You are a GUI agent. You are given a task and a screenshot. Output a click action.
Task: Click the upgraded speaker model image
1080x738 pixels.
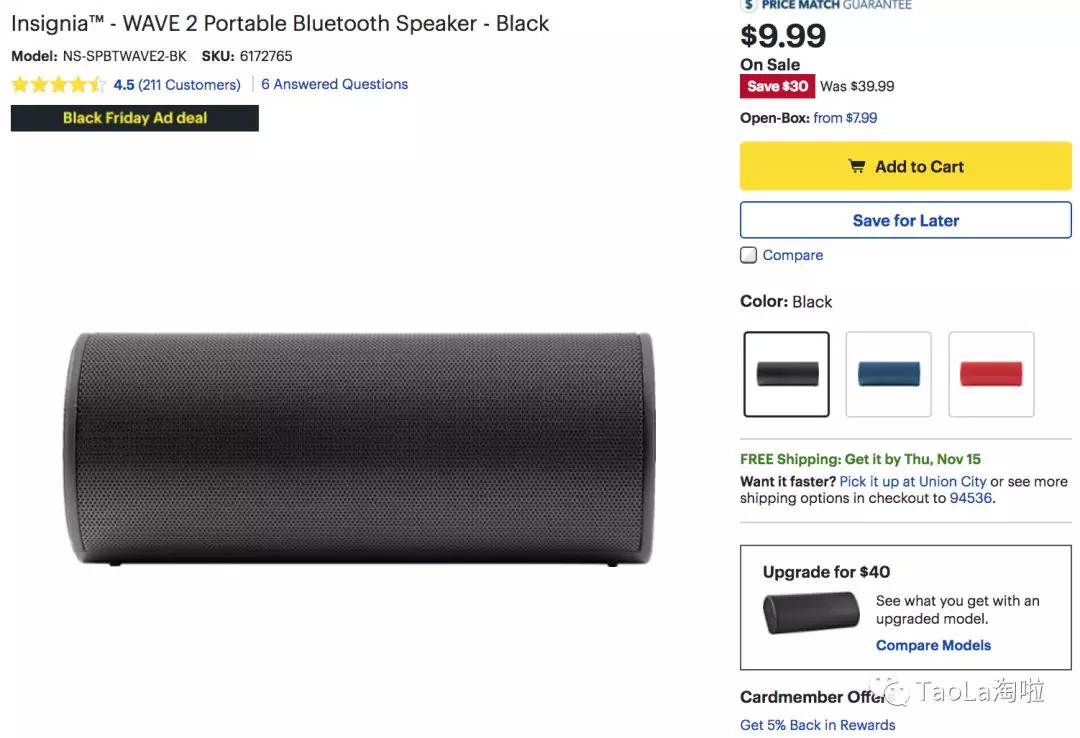pyautogui.click(x=811, y=613)
